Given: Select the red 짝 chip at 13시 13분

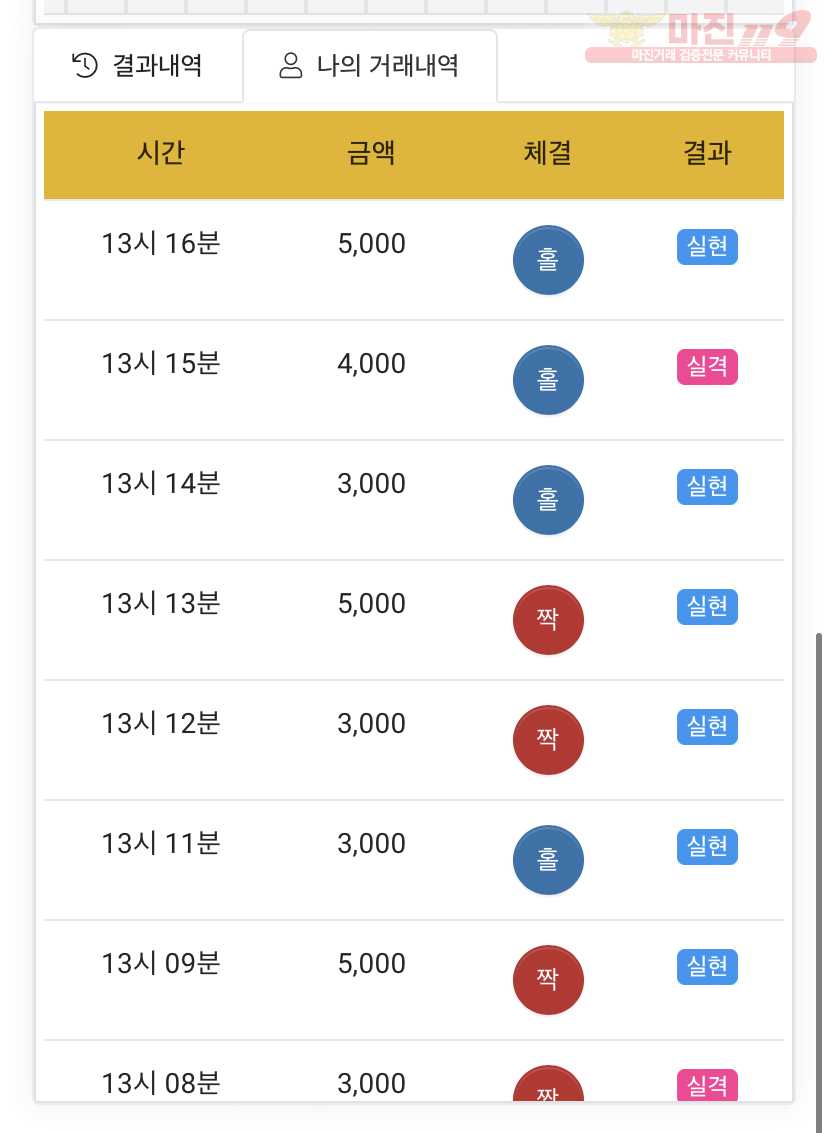Looking at the screenshot, I should click(548, 620).
